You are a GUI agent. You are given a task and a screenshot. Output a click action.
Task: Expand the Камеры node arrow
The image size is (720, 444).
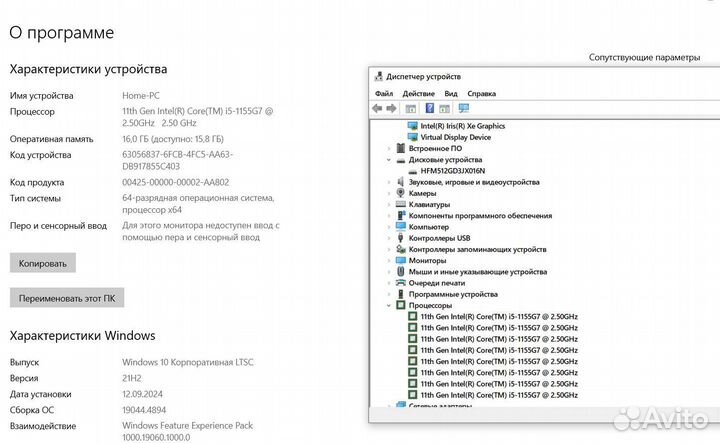[x=389, y=193]
